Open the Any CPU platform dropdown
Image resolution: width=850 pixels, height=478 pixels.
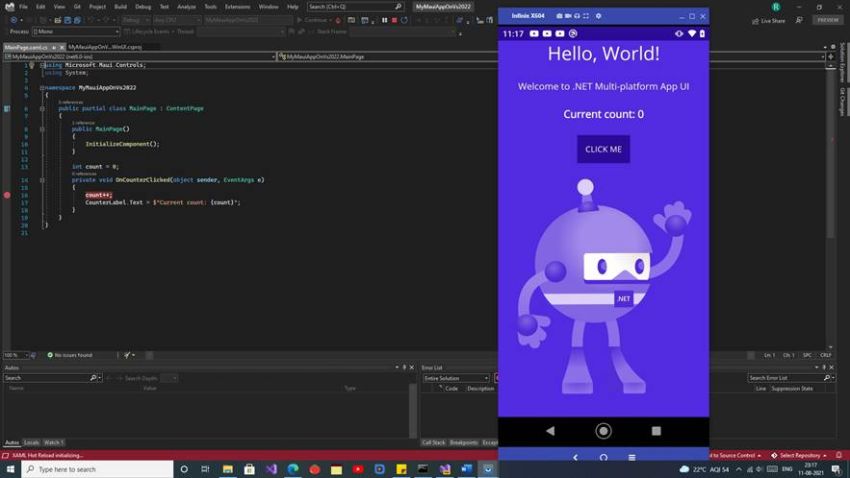(177, 20)
